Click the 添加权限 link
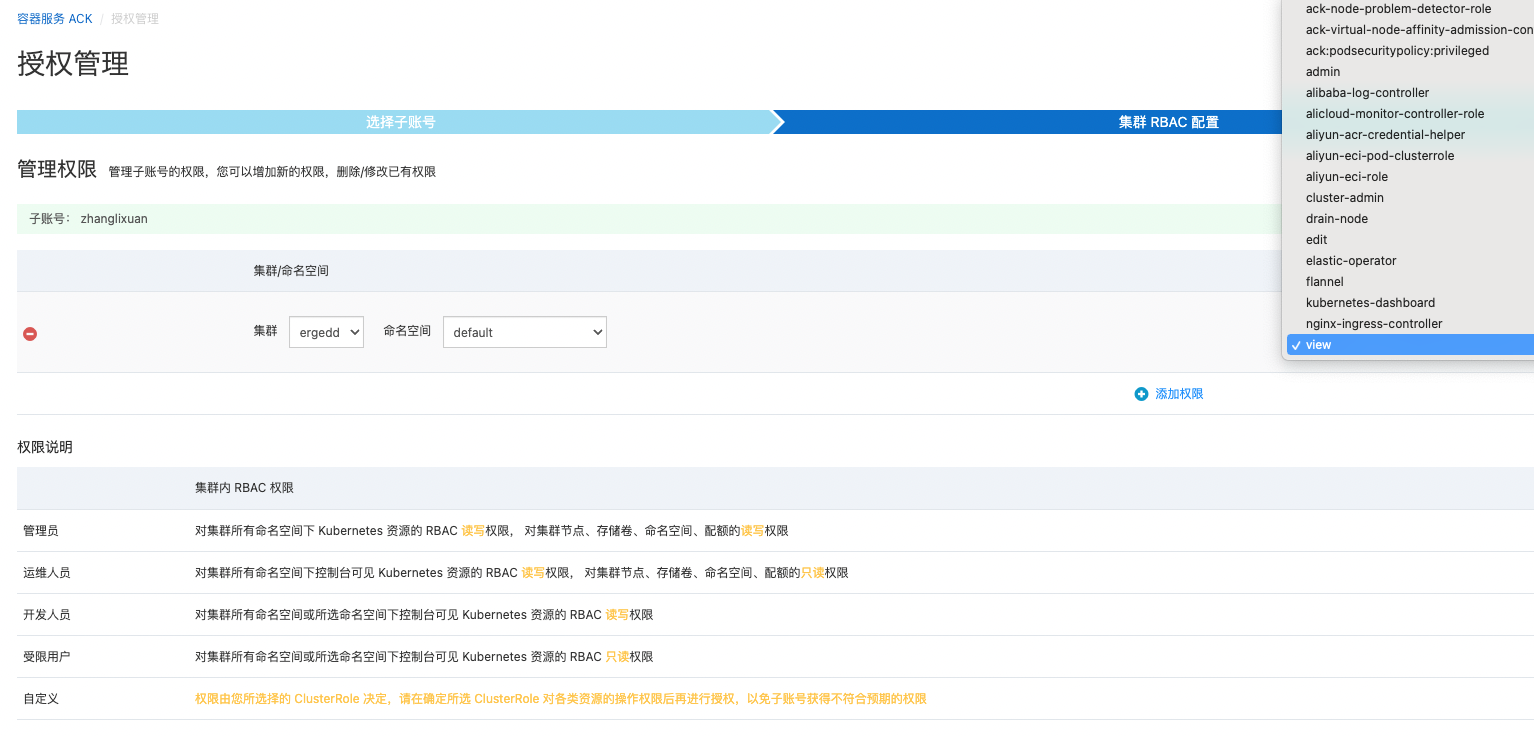Image resolution: width=1534 pixels, height=736 pixels. 1179,394
